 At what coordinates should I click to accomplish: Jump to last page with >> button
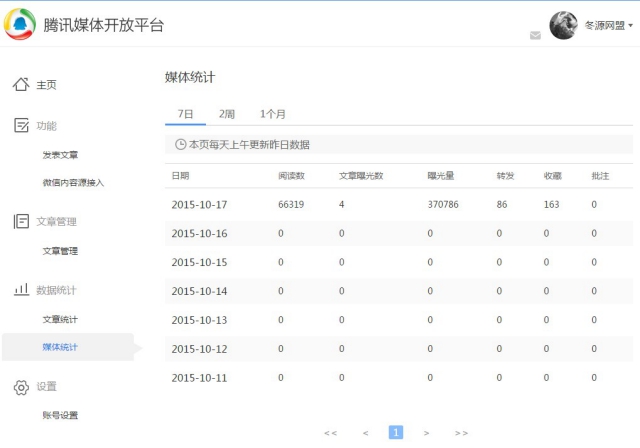coord(461,433)
